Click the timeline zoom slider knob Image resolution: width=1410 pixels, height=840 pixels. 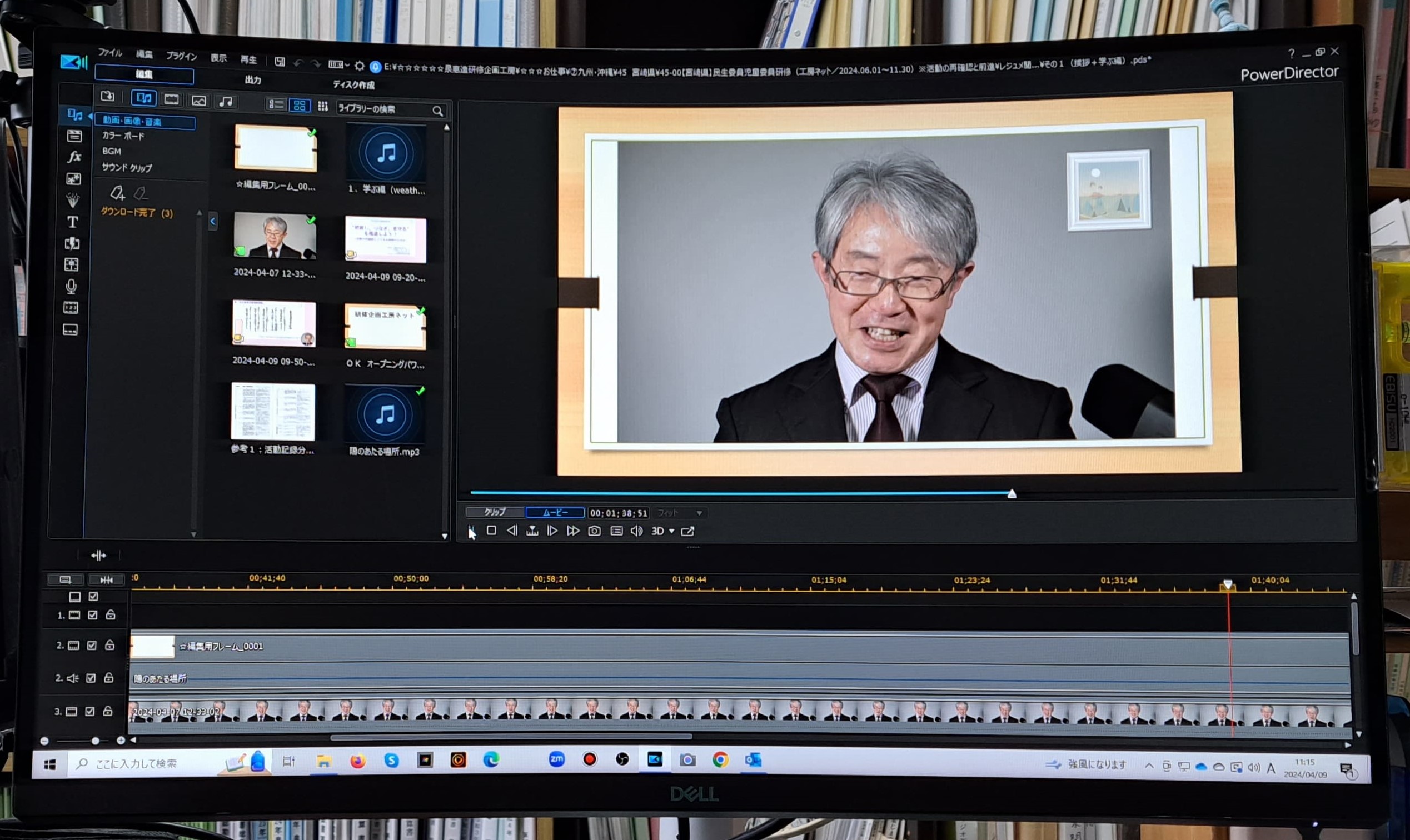[x=95, y=741]
